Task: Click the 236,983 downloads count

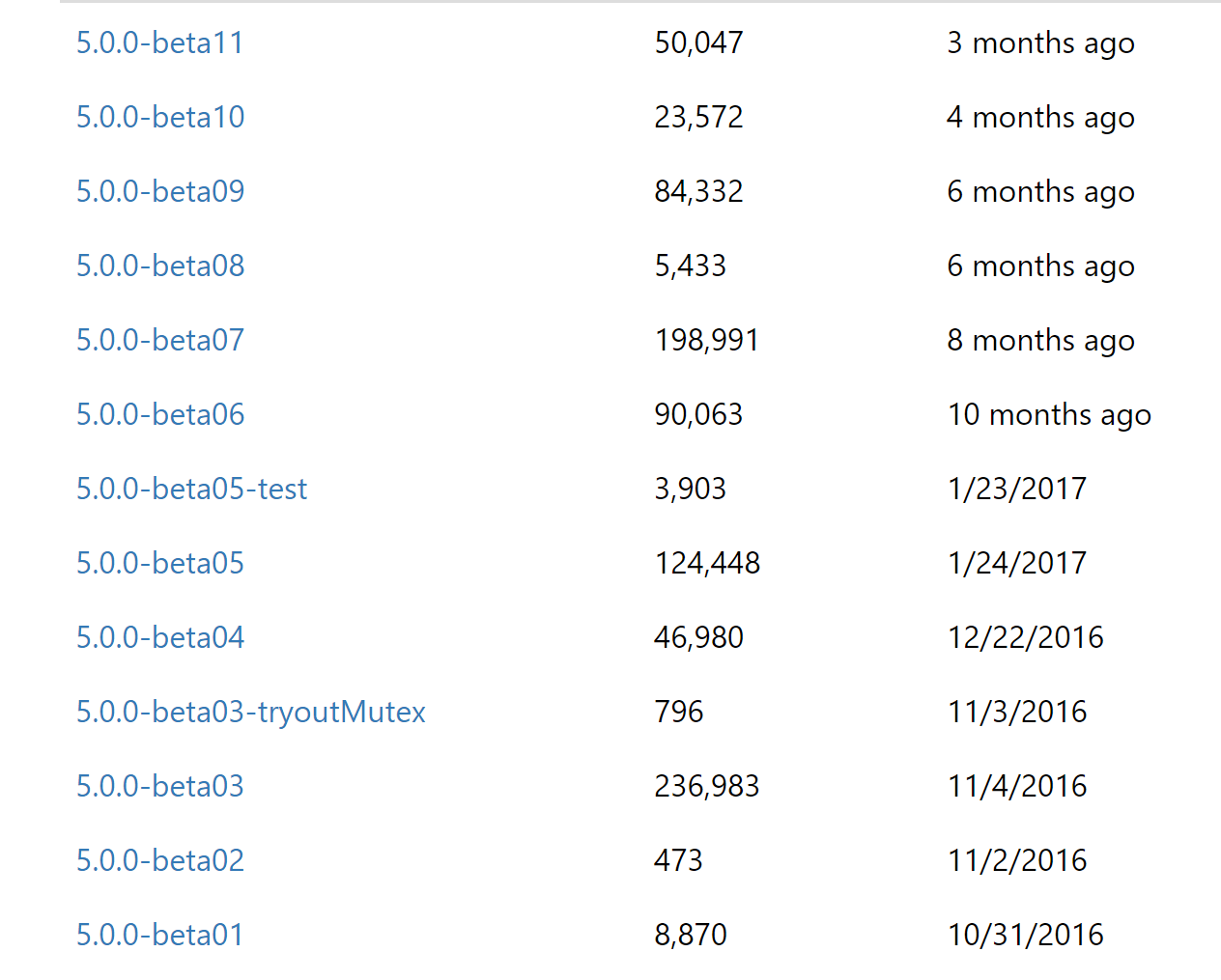Action: [x=707, y=786]
